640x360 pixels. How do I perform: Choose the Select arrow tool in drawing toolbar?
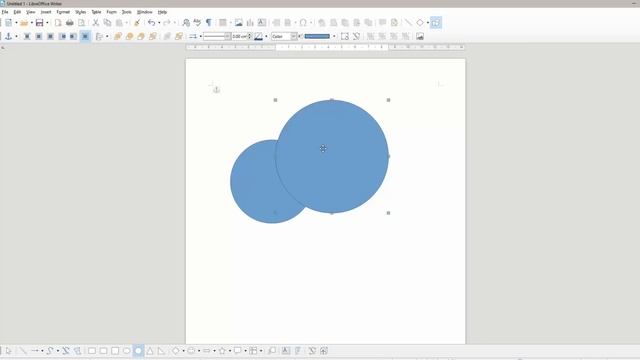coord(9,351)
